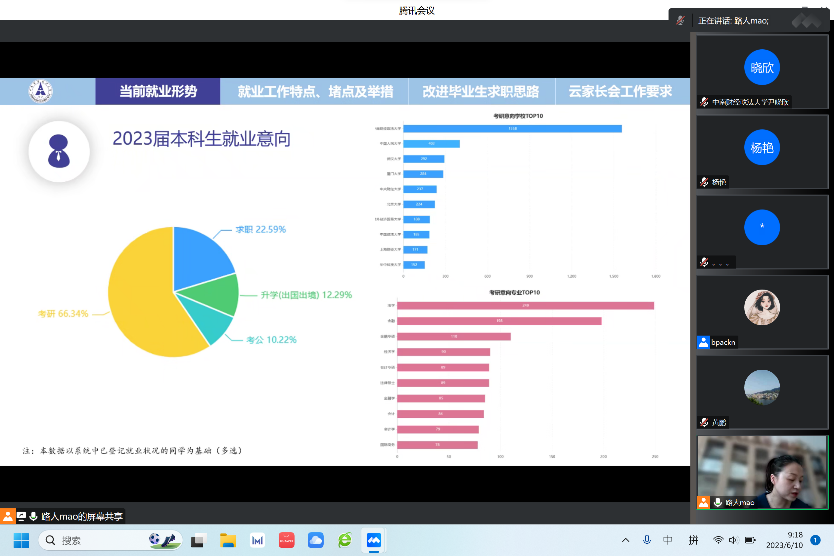834x556 pixels.
Task: Click the muted microphone icon beside 正在讲话
Action: tap(681, 20)
